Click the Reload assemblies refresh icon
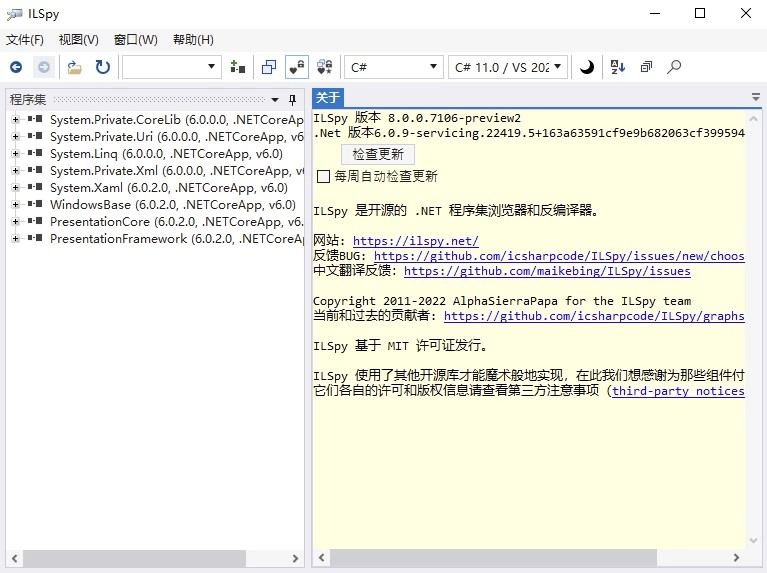 point(102,67)
